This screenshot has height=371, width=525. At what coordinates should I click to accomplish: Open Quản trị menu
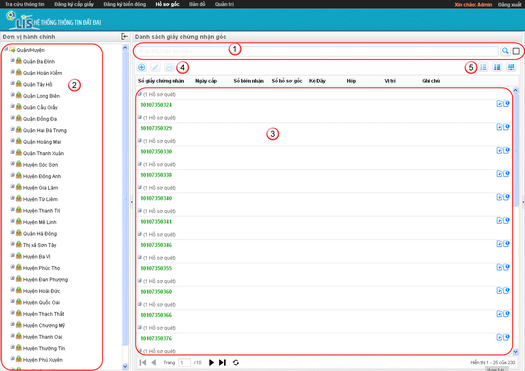pyautogui.click(x=224, y=4)
